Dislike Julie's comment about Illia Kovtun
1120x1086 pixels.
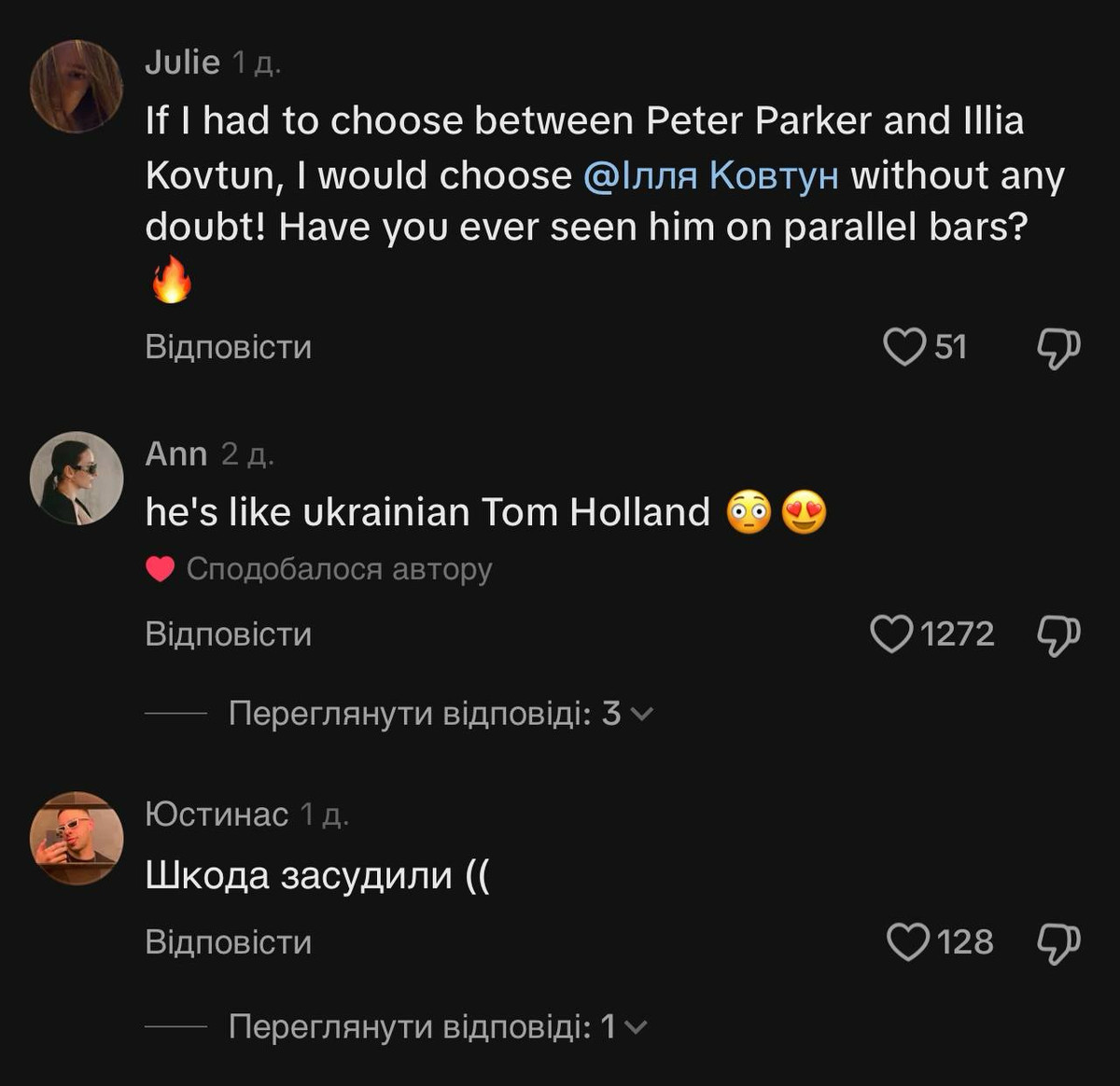click(1058, 348)
